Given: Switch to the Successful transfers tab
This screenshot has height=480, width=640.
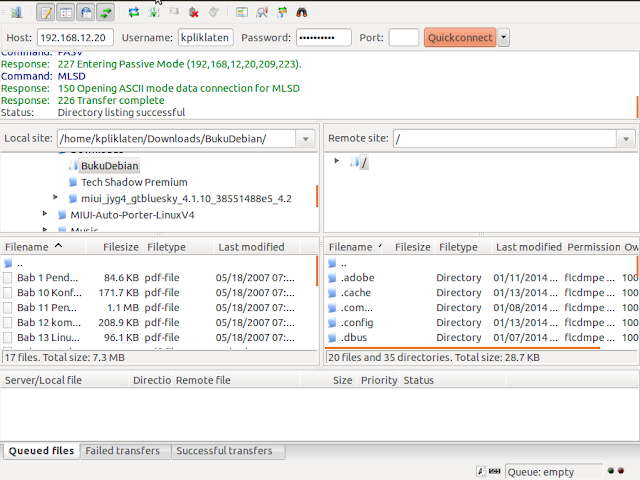Looking at the screenshot, I should pos(228,451).
